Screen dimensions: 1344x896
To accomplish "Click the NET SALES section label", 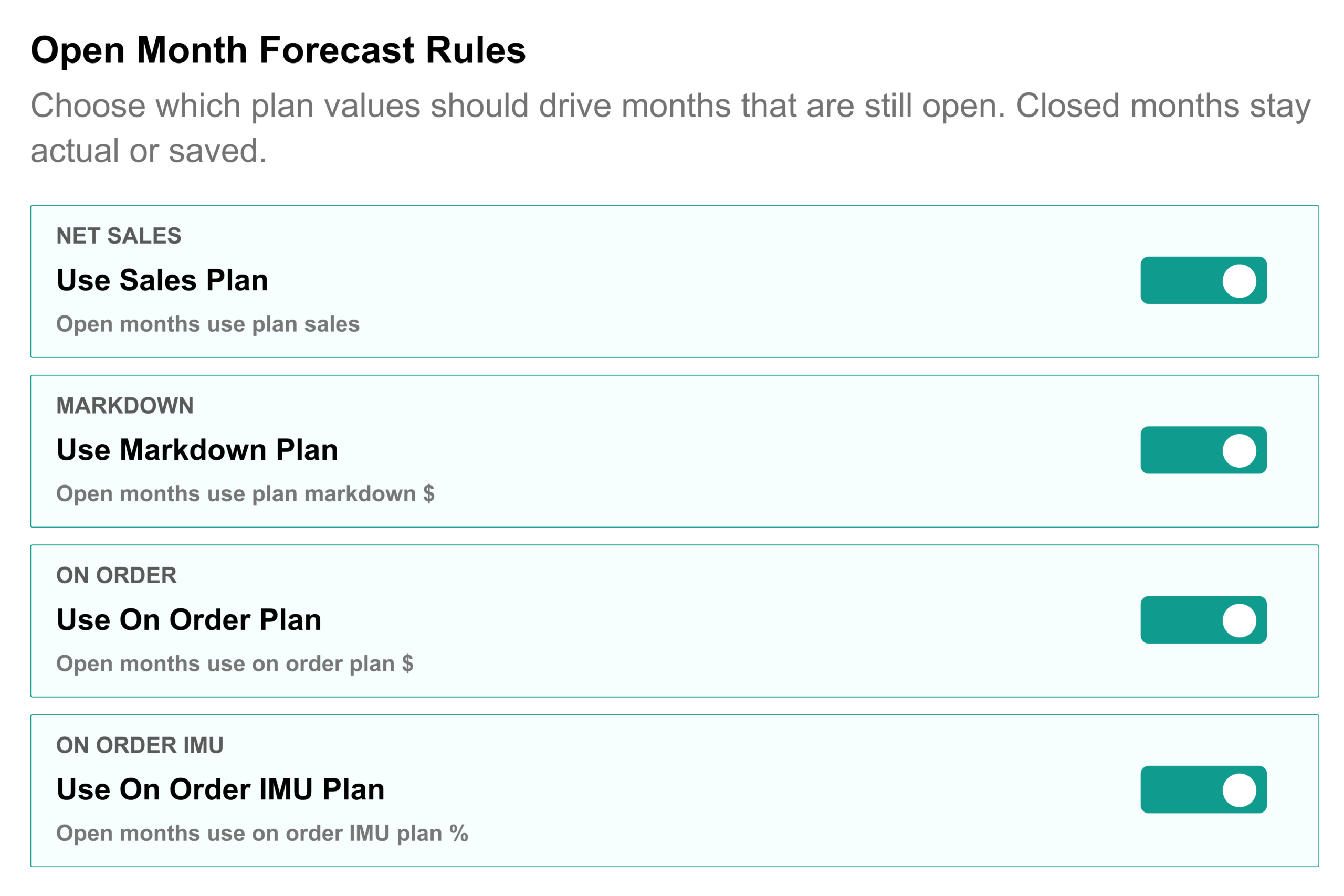I will click(x=119, y=236).
